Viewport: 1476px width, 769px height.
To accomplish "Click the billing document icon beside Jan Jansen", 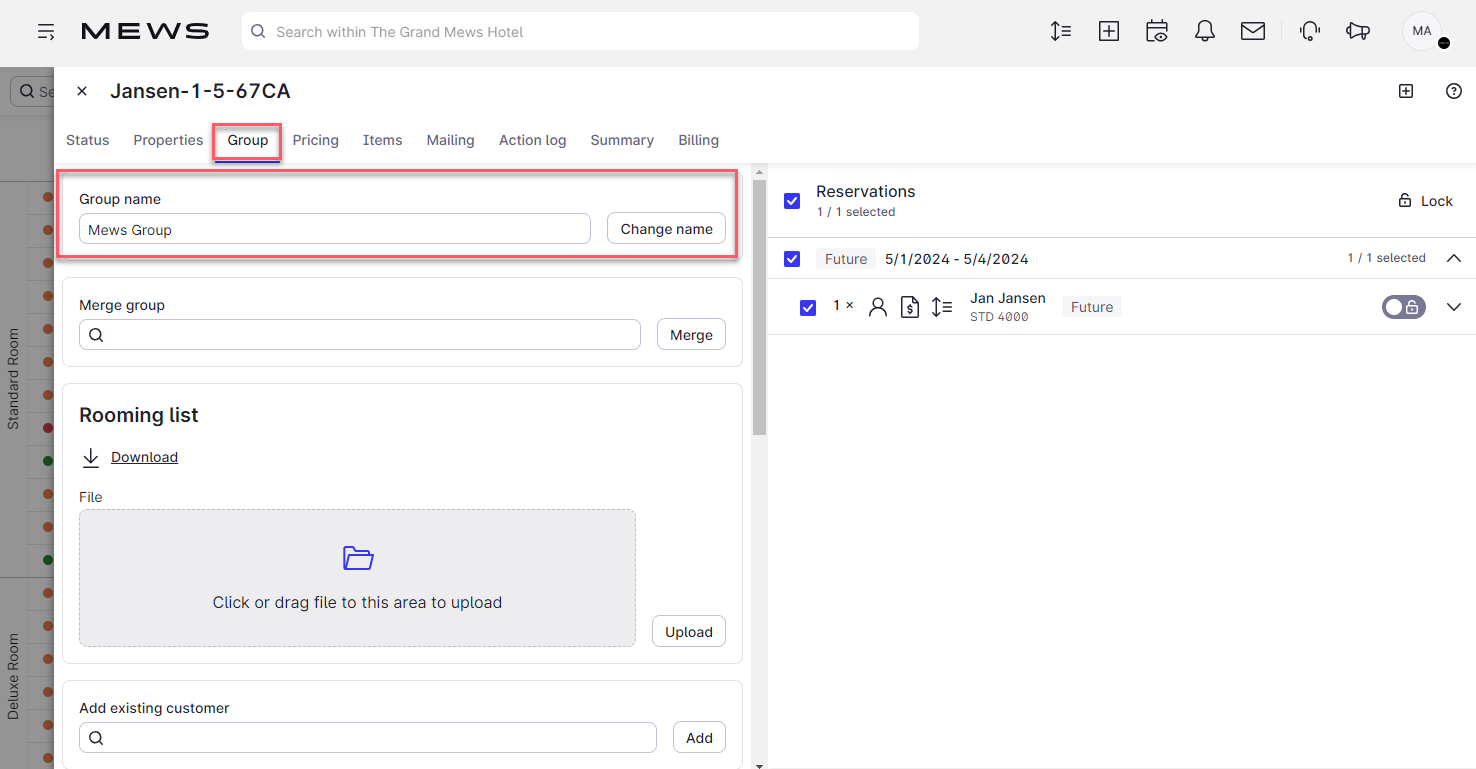I will pos(909,307).
